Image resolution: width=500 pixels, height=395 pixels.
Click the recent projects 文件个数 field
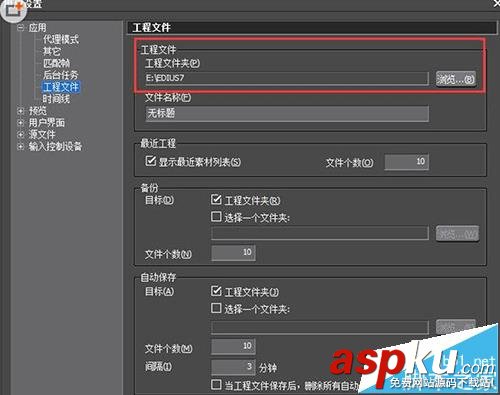click(x=406, y=162)
